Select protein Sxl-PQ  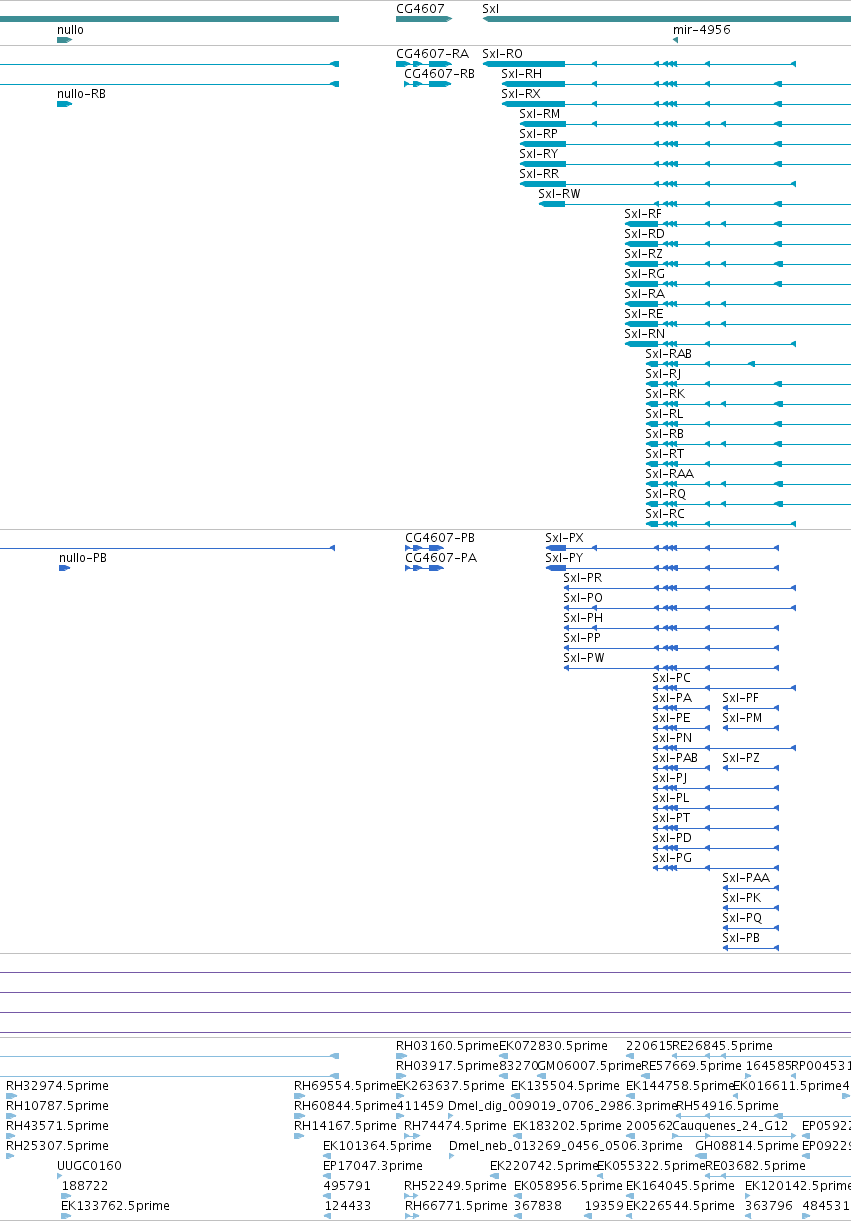click(742, 918)
